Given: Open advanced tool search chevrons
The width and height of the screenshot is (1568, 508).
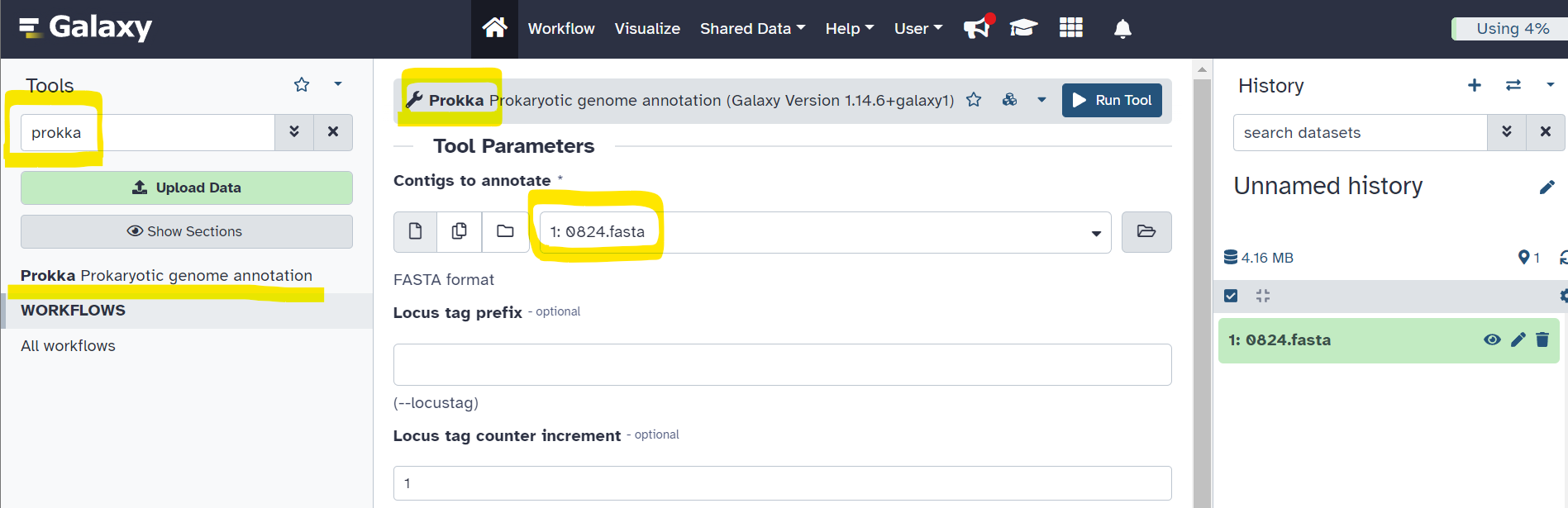Looking at the screenshot, I should coord(294,132).
